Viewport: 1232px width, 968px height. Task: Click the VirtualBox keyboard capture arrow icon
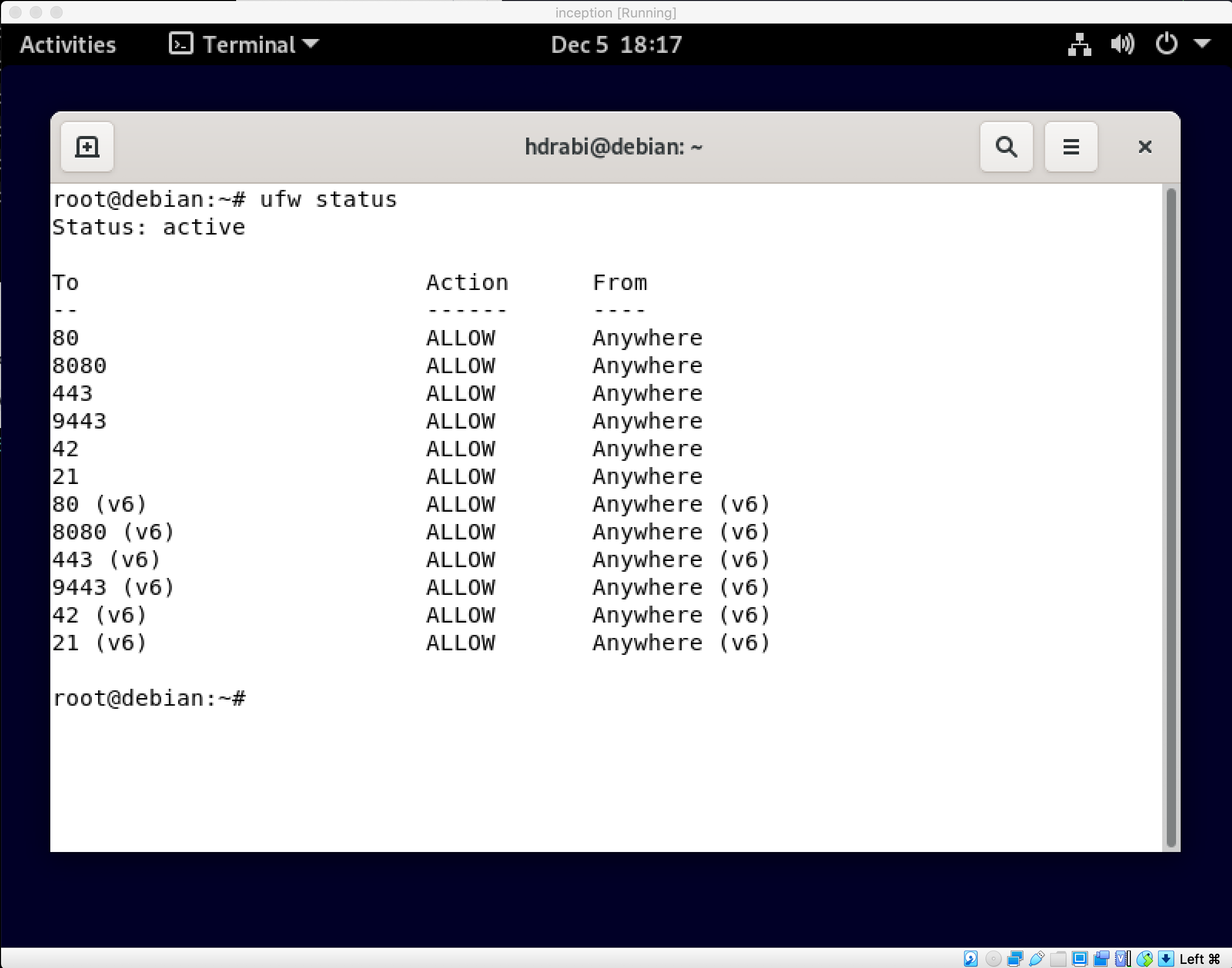[1166, 958]
